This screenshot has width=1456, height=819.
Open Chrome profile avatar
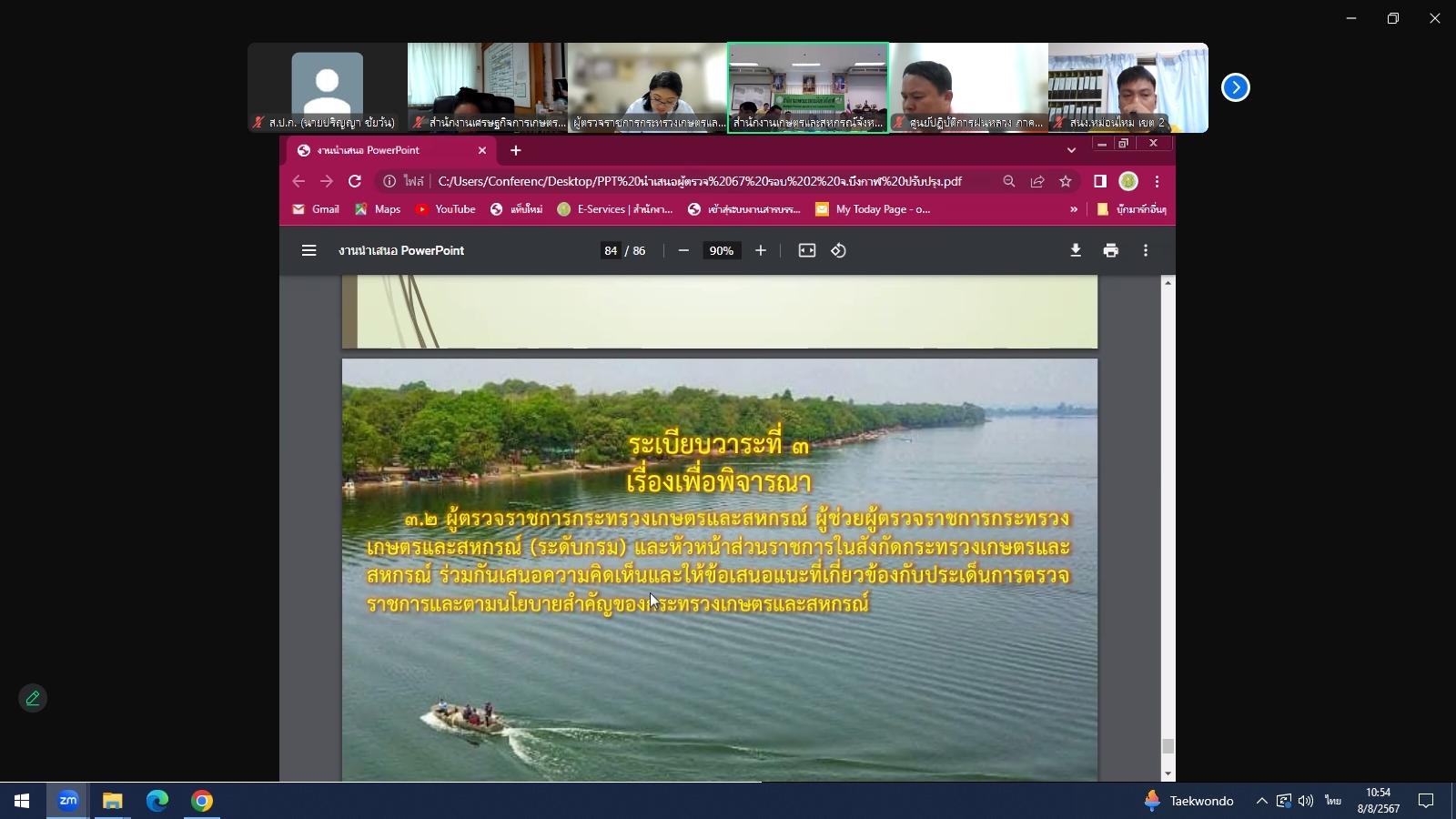pyautogui.click(x=1128, y=181)
